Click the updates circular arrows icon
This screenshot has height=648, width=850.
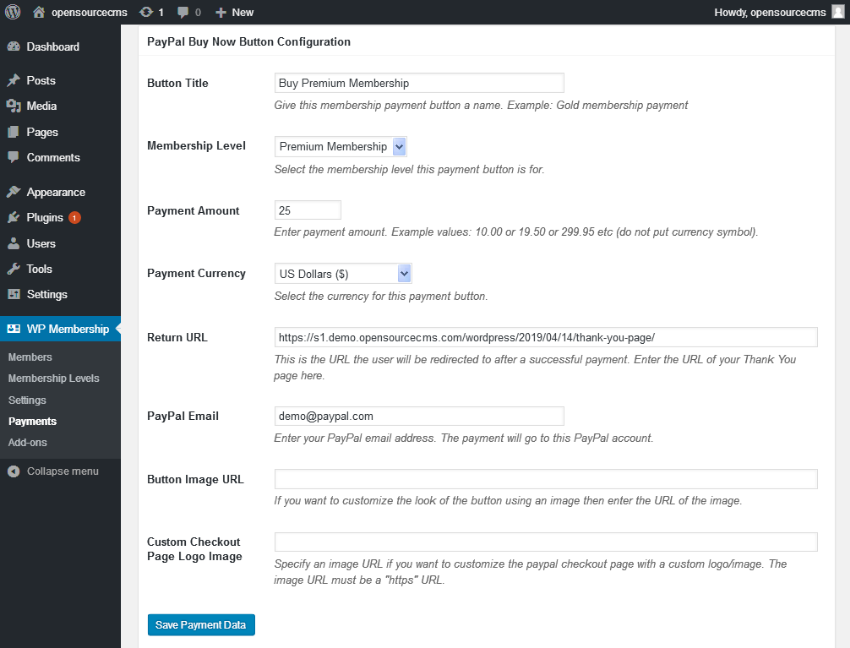pos(146,12)
